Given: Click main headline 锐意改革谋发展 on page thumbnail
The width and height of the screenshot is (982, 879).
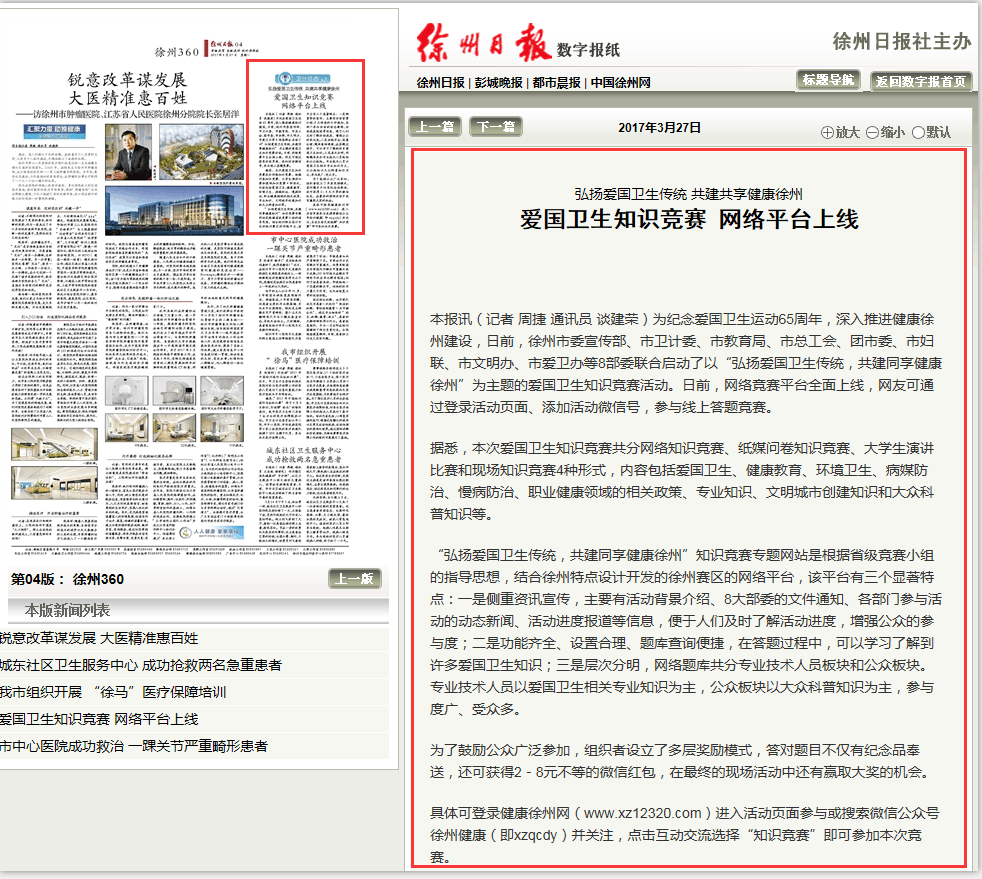Looking at the screenshot, I should pyautogui.click(x=127, y=80).
